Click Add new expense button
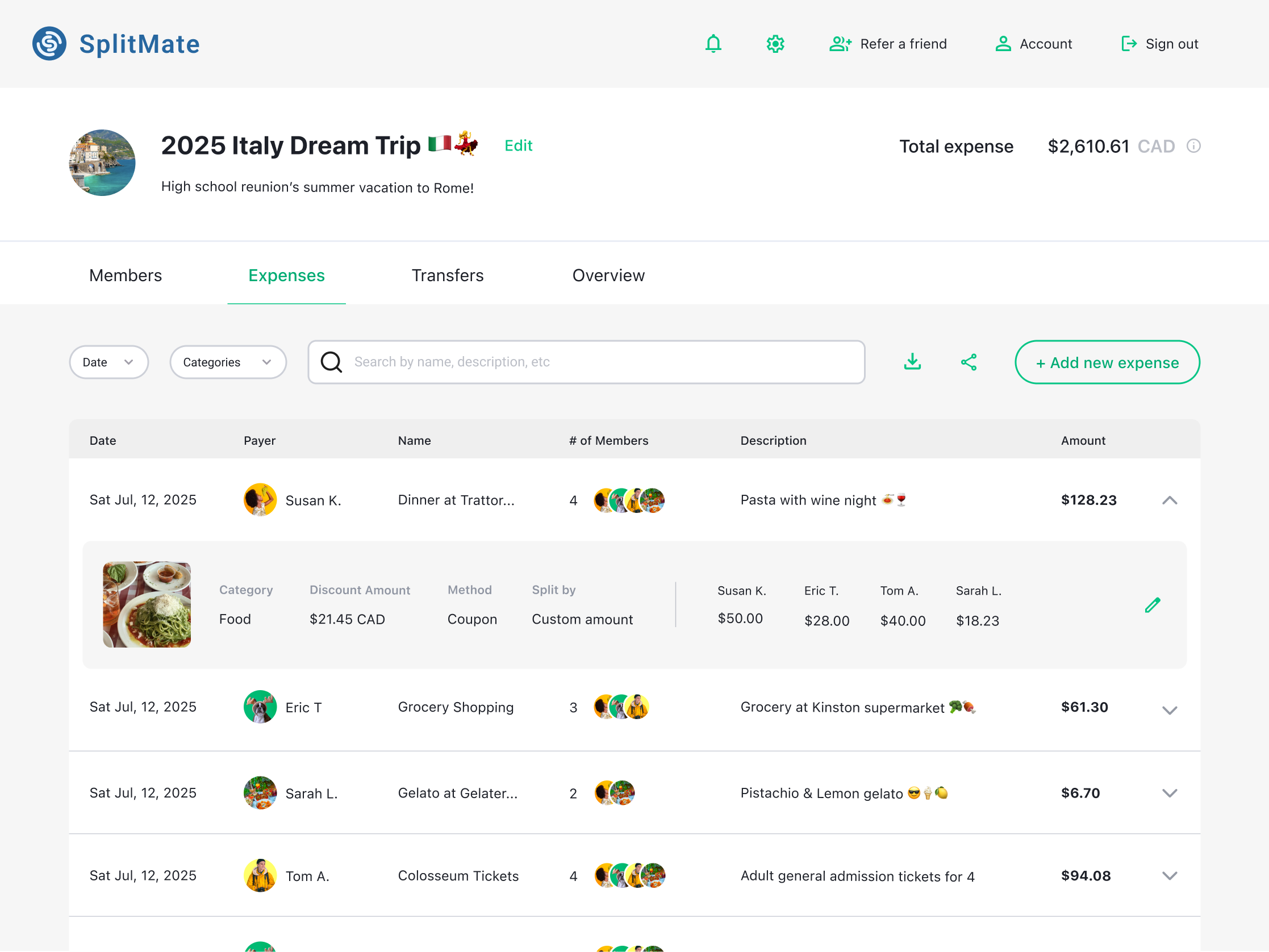This screenshot has width=1269, height=952. tap(1107, 362)
